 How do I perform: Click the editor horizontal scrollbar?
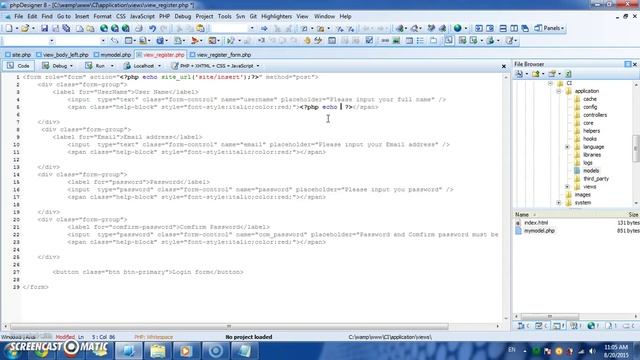click(229, 327)
